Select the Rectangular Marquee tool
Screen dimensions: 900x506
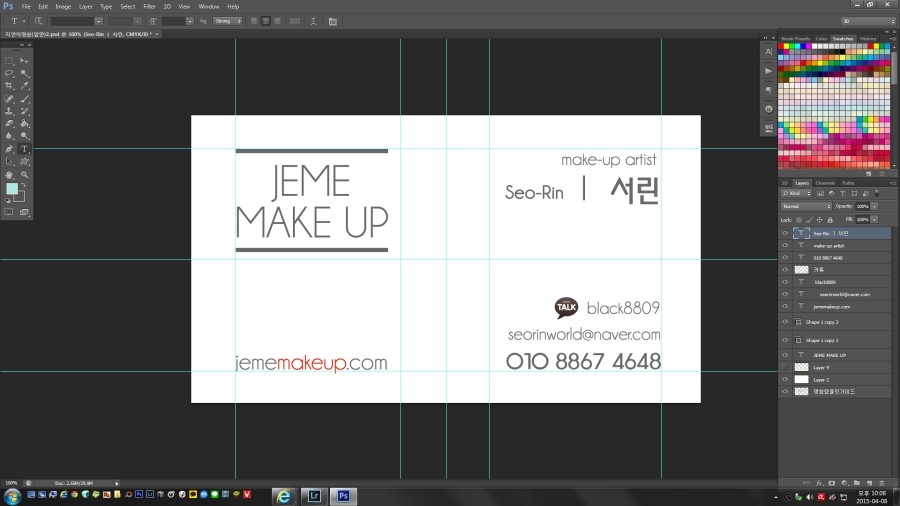[x=9, y=60]
